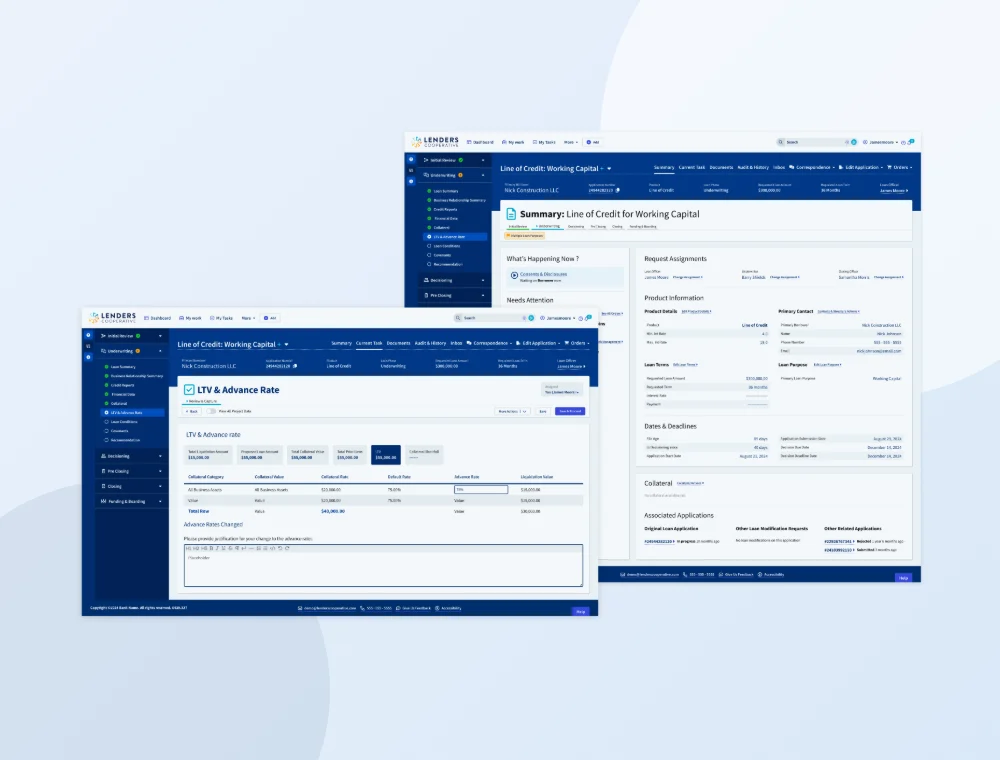Select LTV & Advance Rate in front sidebar
This screenshot has width=1000, height=760.
point(132,413)
